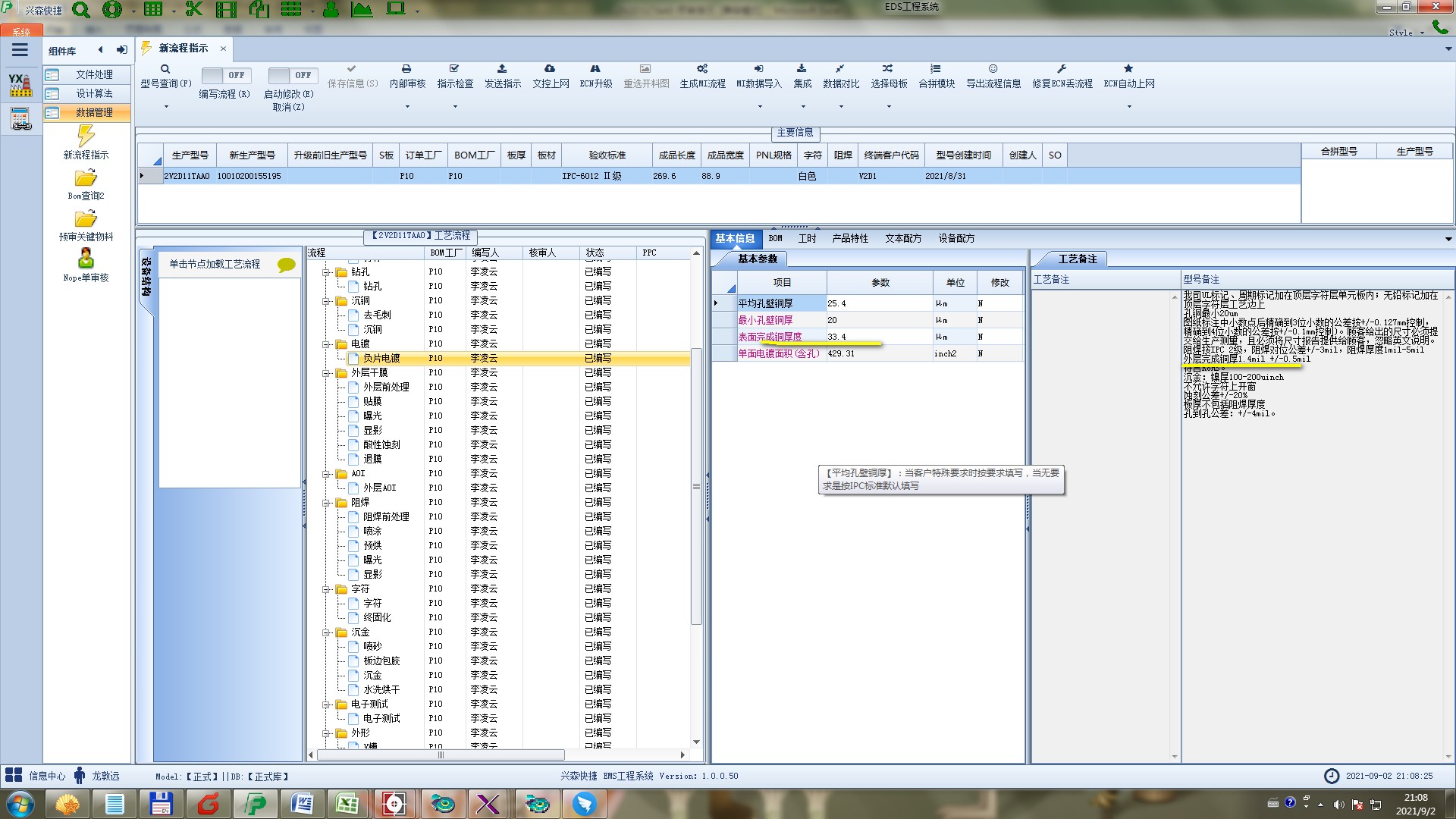Switch to the BOM tab

775,238
